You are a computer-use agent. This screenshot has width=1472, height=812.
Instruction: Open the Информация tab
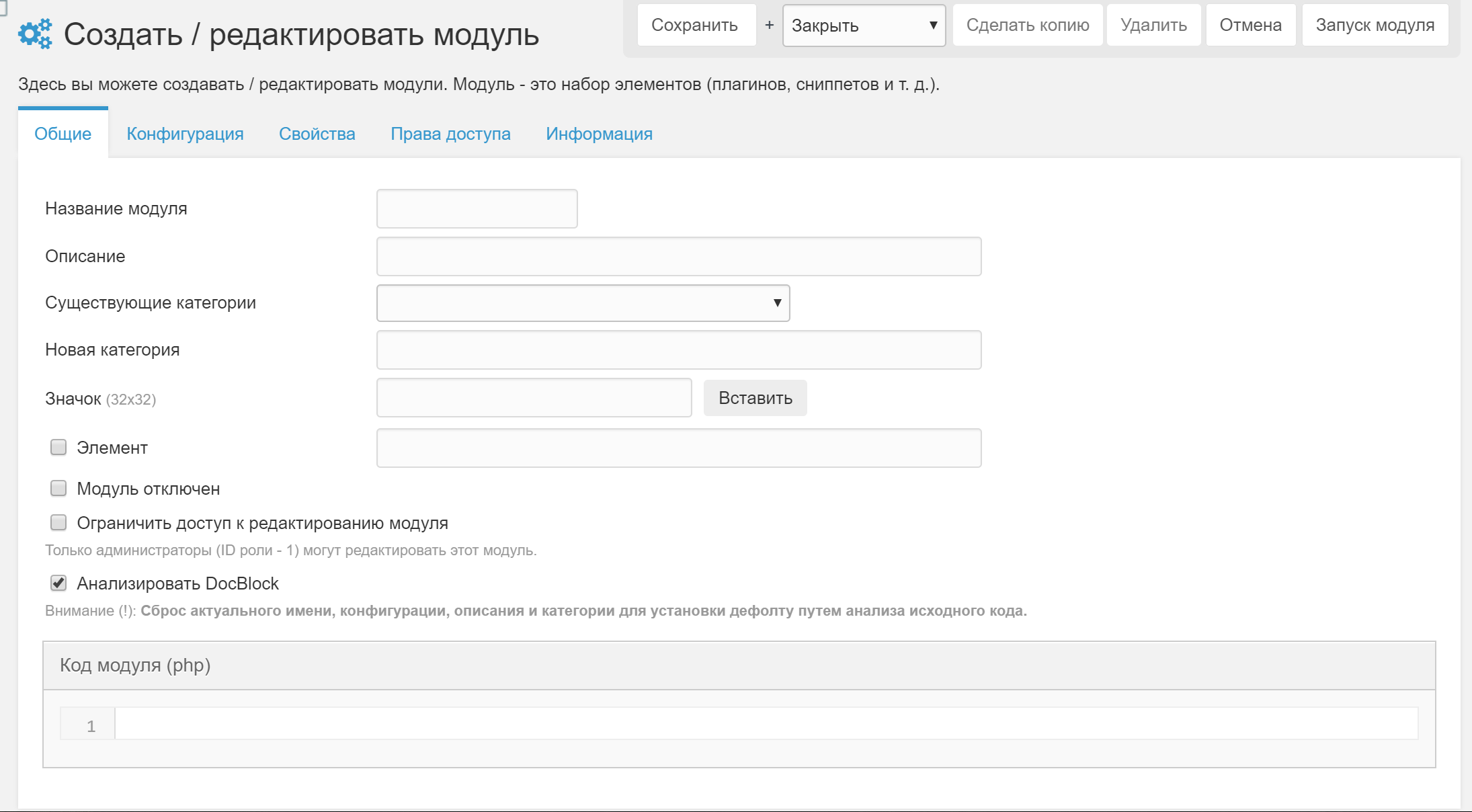click(599, 134)
